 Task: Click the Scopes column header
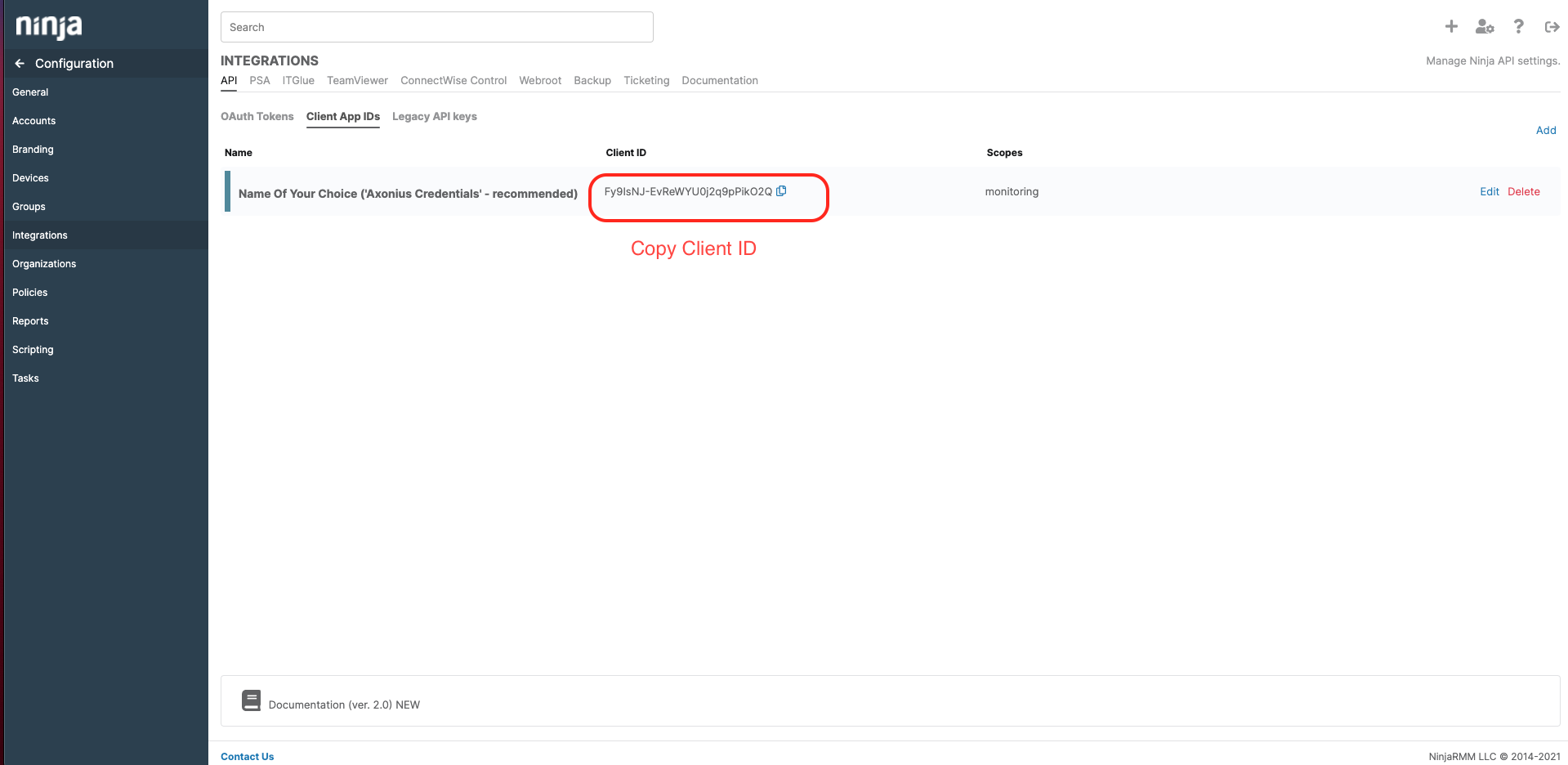click(1004, 153)
